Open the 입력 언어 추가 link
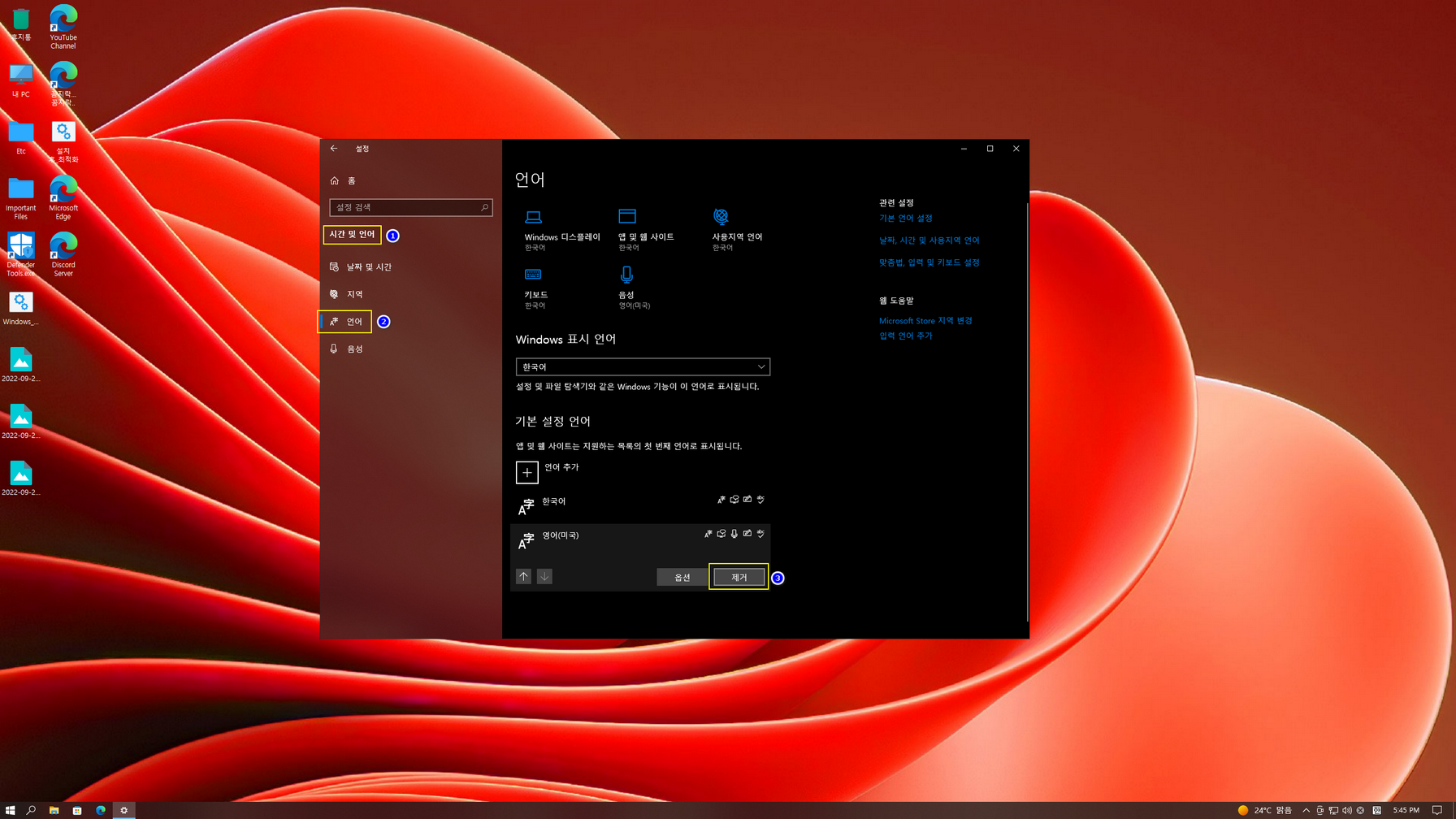Viewport: 1456px width, 819px height. [905, 336]
